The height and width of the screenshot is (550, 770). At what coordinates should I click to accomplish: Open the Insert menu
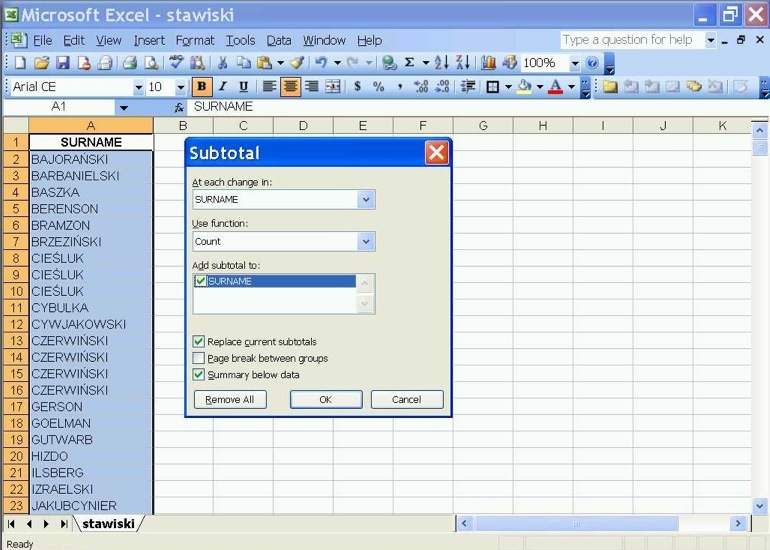pos(149,40)
